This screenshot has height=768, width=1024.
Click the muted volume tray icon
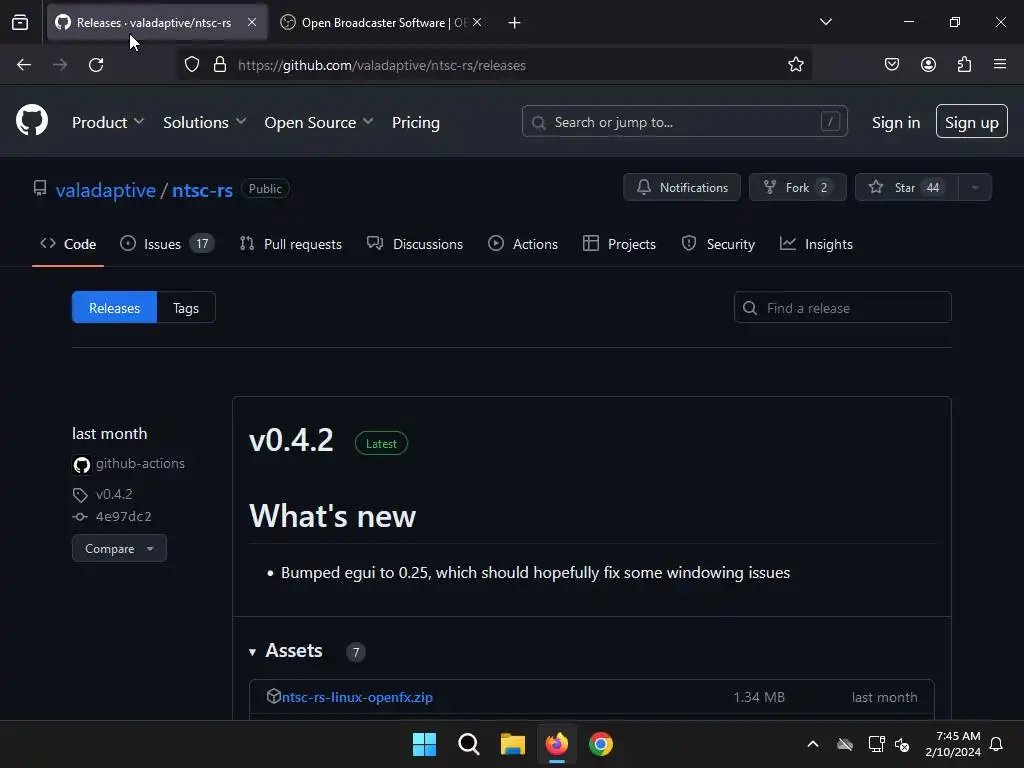(x=902, y=744)
